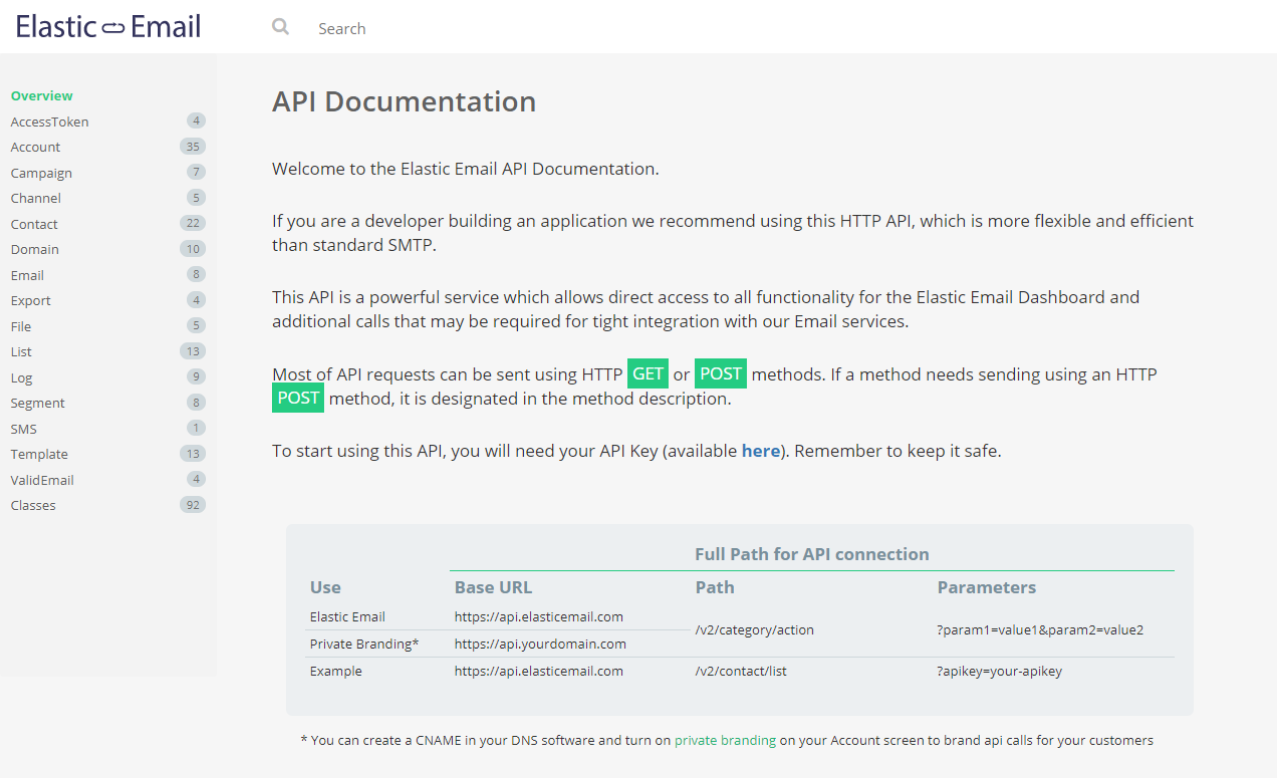Select Overview in the sidebar

pos(42,96)
